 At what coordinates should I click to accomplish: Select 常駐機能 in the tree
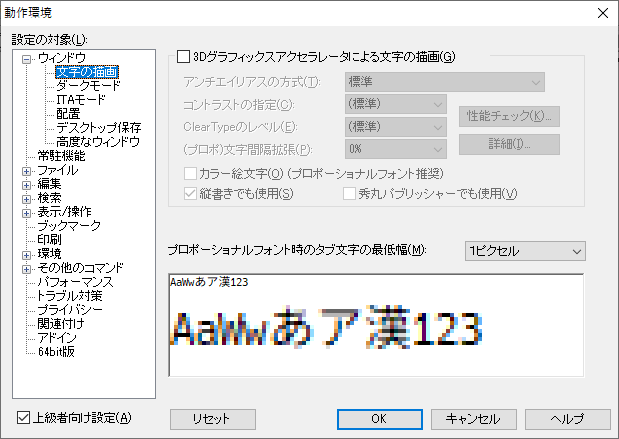pyautogui.click(x=62, y=156)
